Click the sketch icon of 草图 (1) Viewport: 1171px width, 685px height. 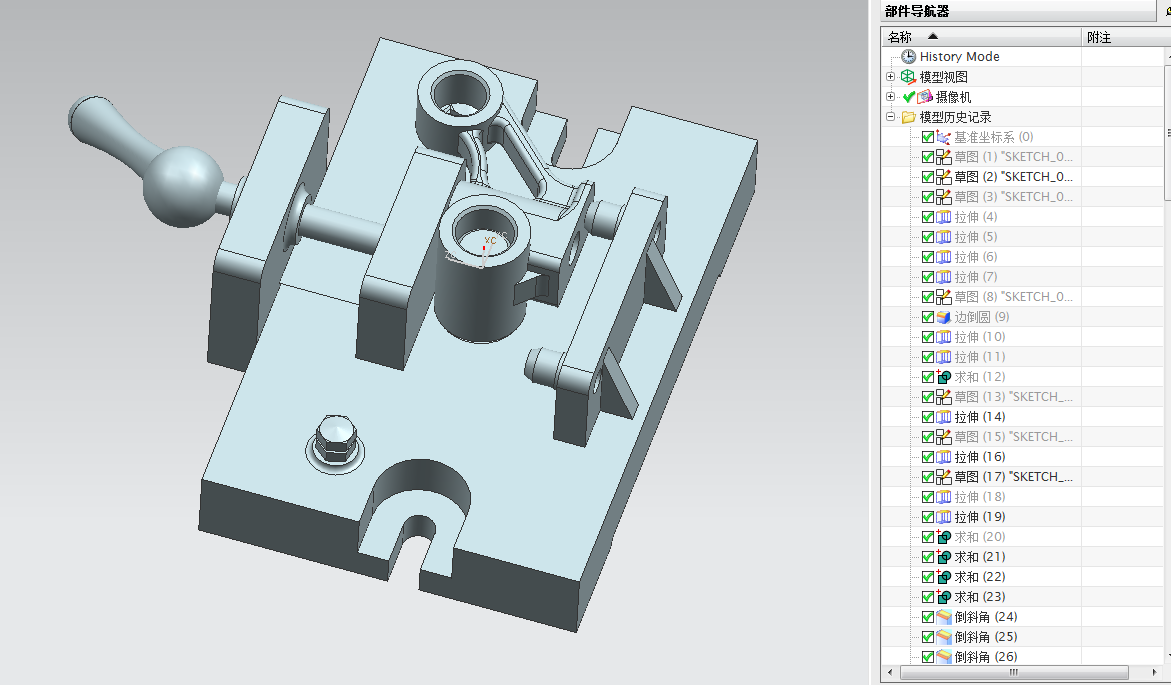click(944, 157)
